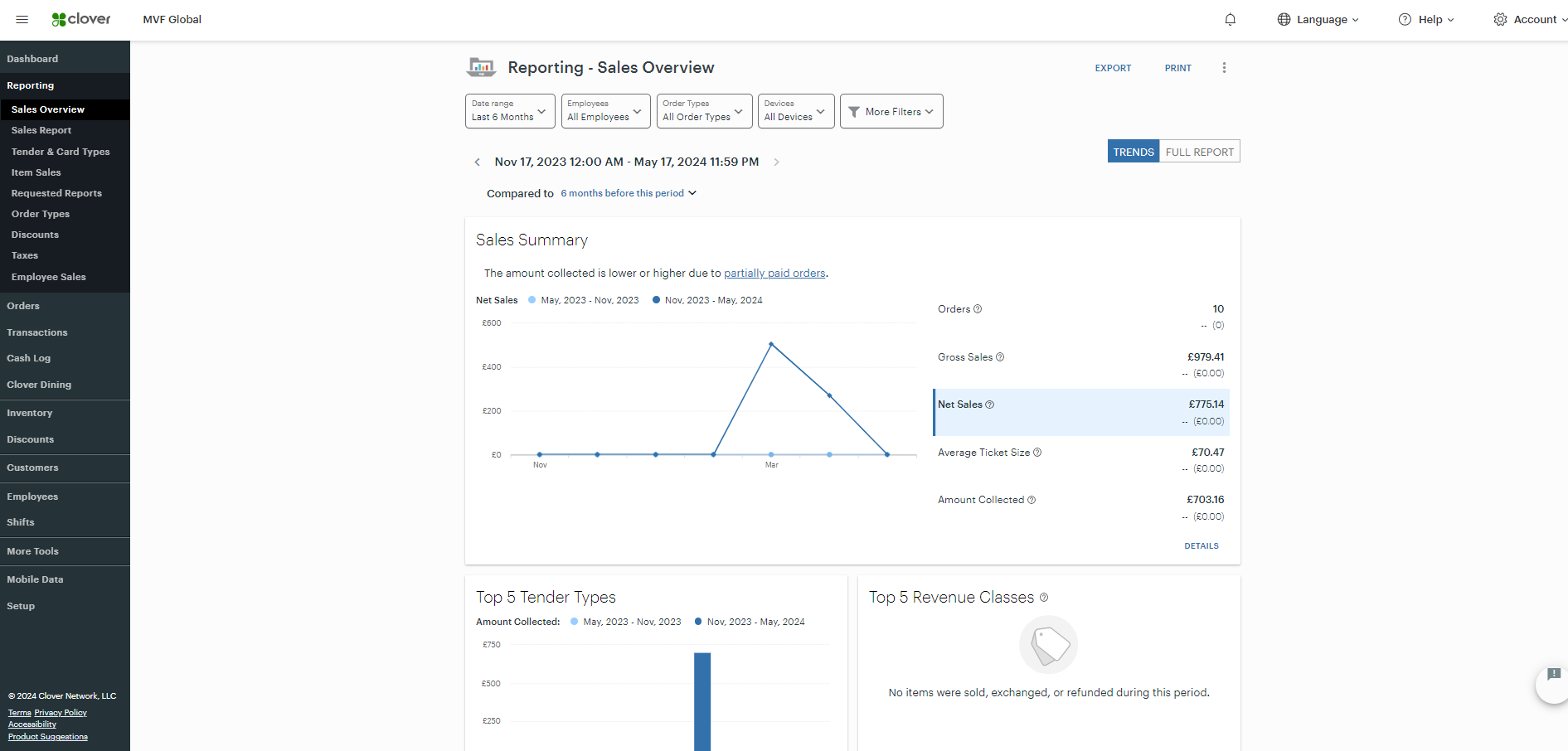Expand the All Employees filter

coord(604,111)
